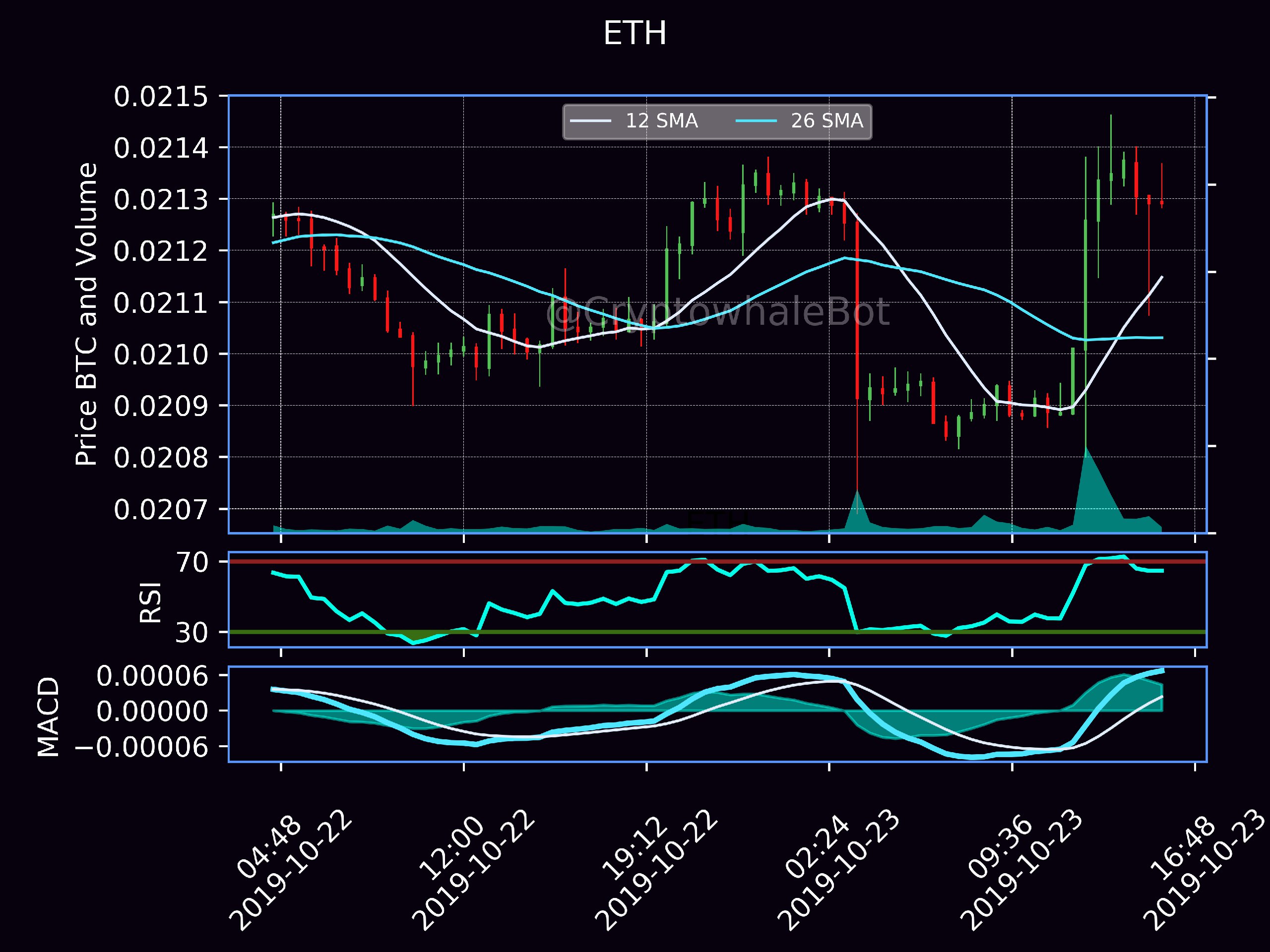This screenshot has height=952, width=1270.
Task: Click the 12:00 2019-10-22 time label
Action: pos(473,869)
